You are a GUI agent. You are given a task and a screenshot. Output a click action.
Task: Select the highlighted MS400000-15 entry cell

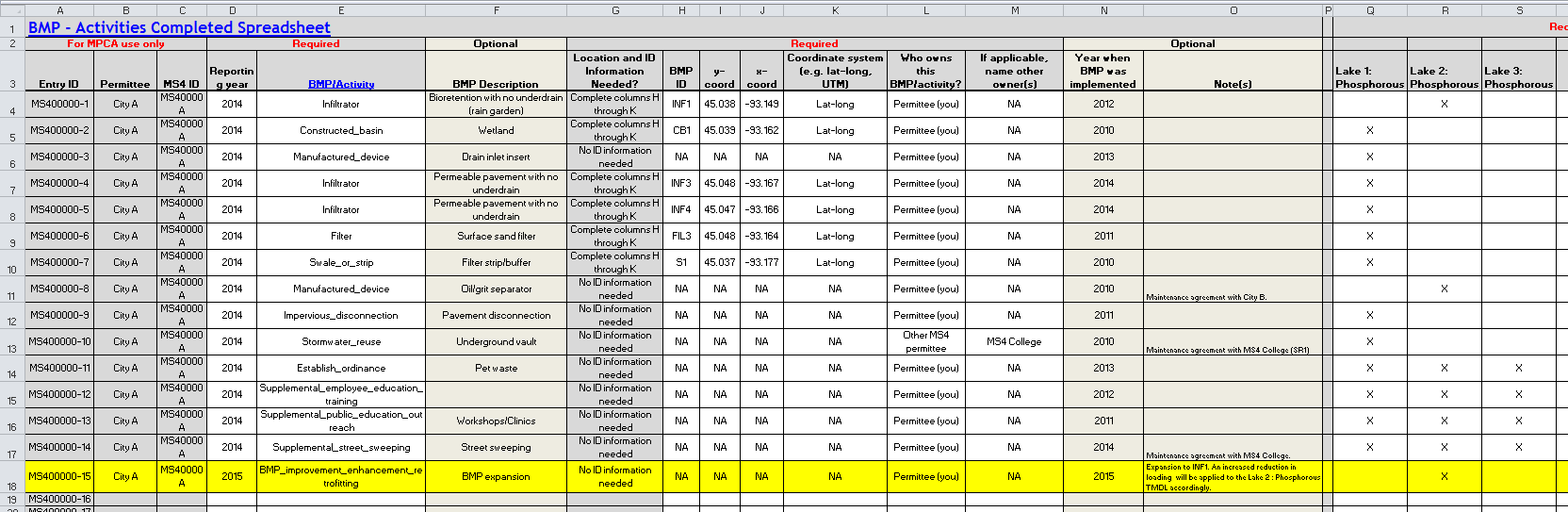pyautogui.click(x=59, y=476)
